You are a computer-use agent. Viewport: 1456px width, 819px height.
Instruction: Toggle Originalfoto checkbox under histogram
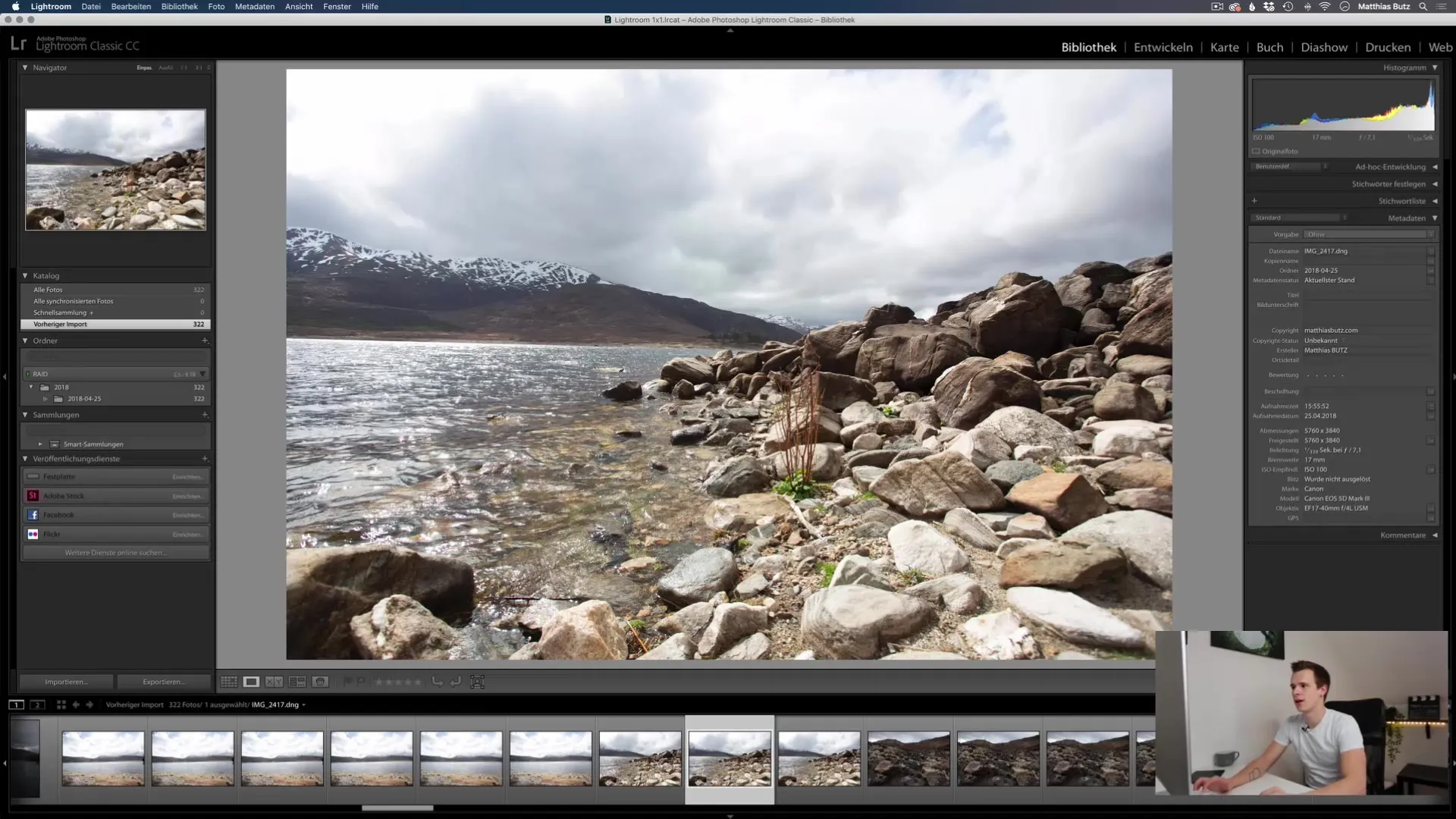[x=1256, y=151]
